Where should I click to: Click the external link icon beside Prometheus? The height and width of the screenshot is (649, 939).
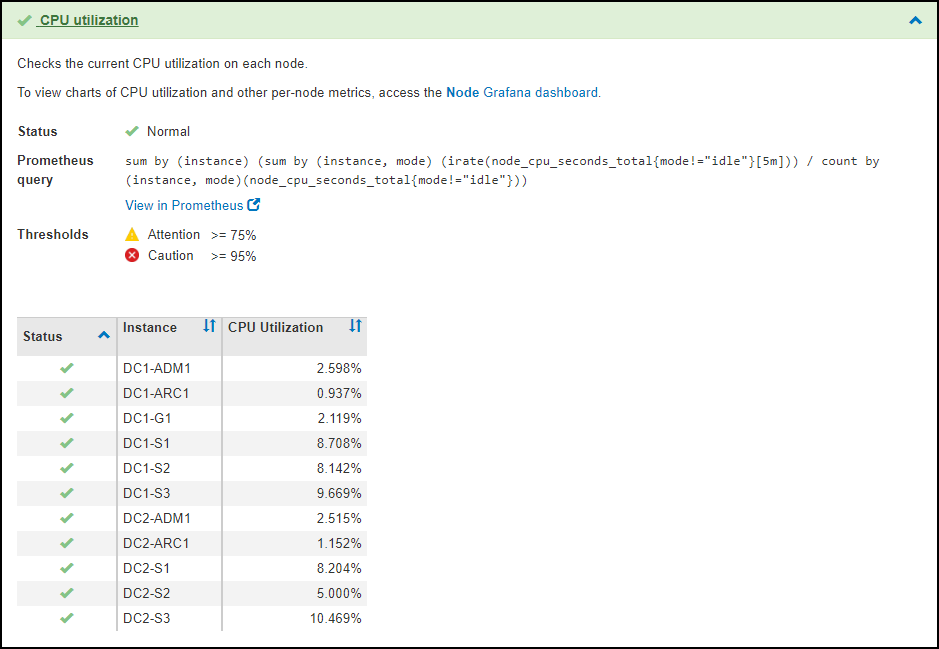[x=254, y=205]
